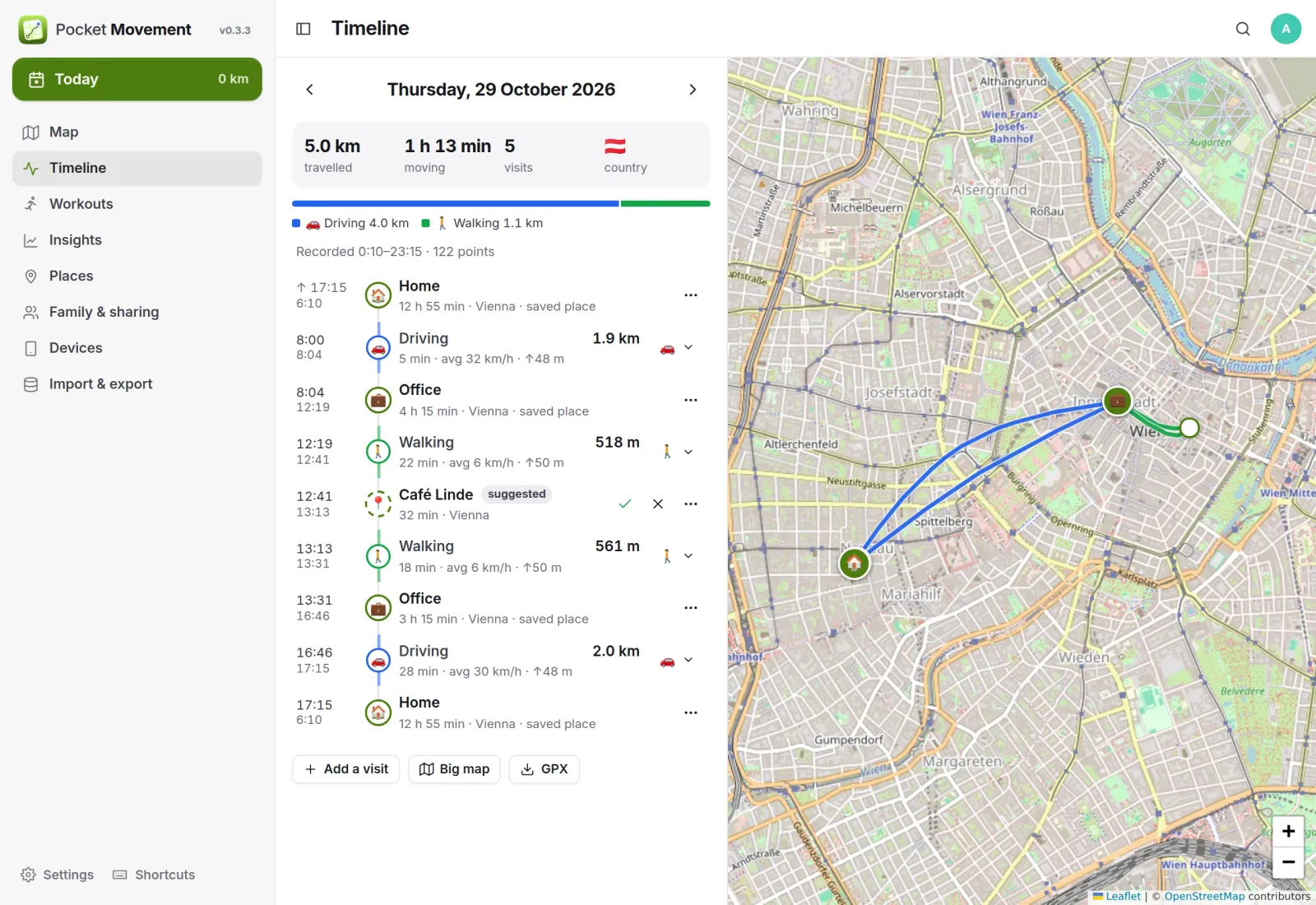
Task: Open Workouts in the sidebar
Action: pos(137,204)
